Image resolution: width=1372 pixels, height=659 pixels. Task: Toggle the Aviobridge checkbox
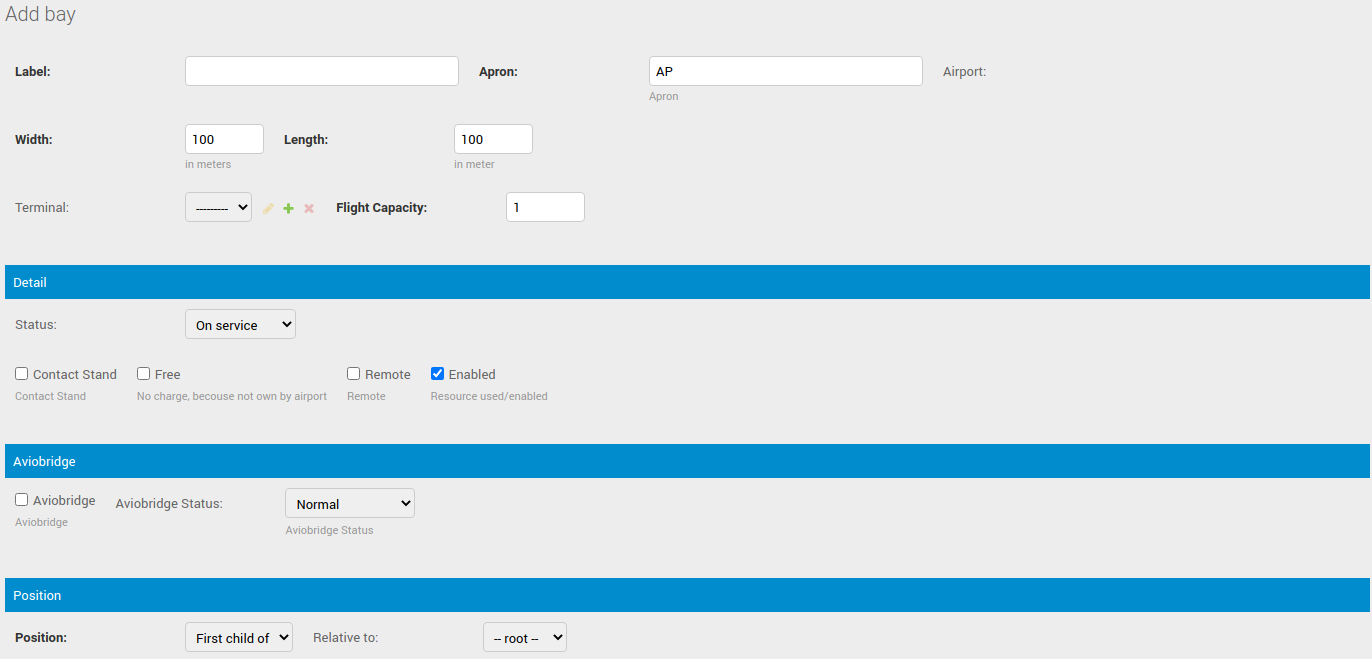click(22, 500)
